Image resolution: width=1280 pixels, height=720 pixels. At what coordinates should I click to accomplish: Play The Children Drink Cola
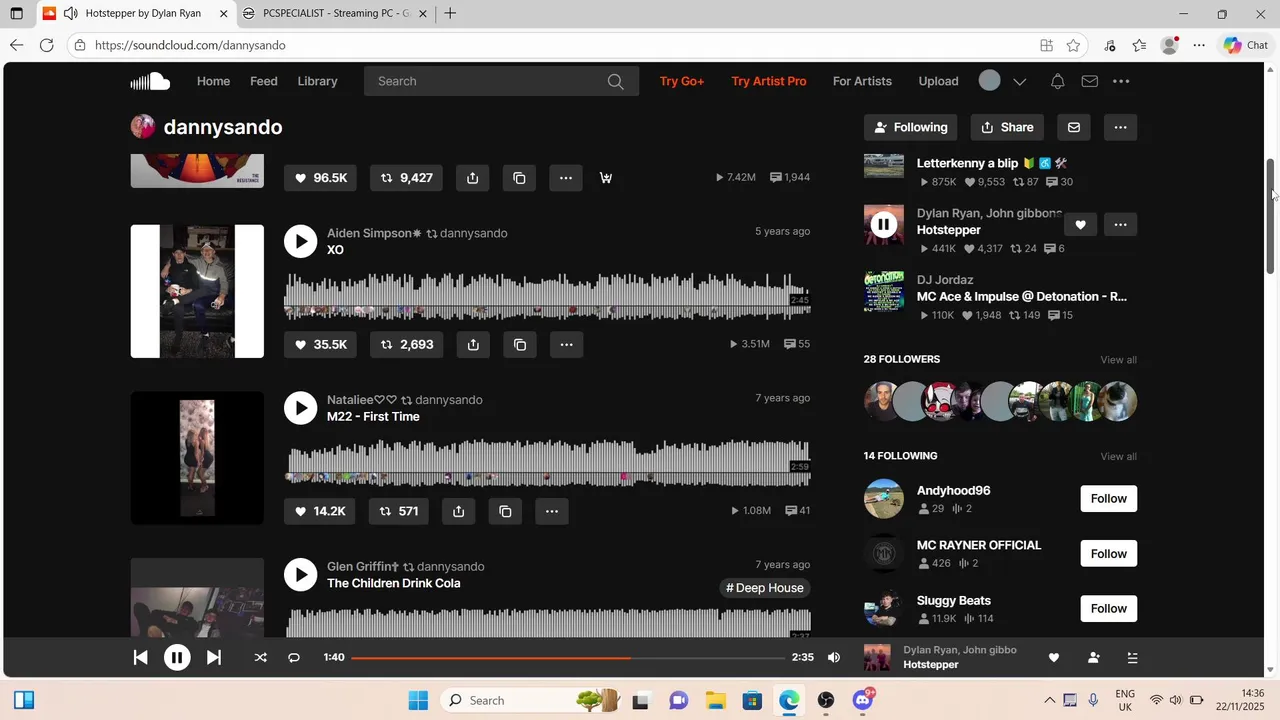300,574
